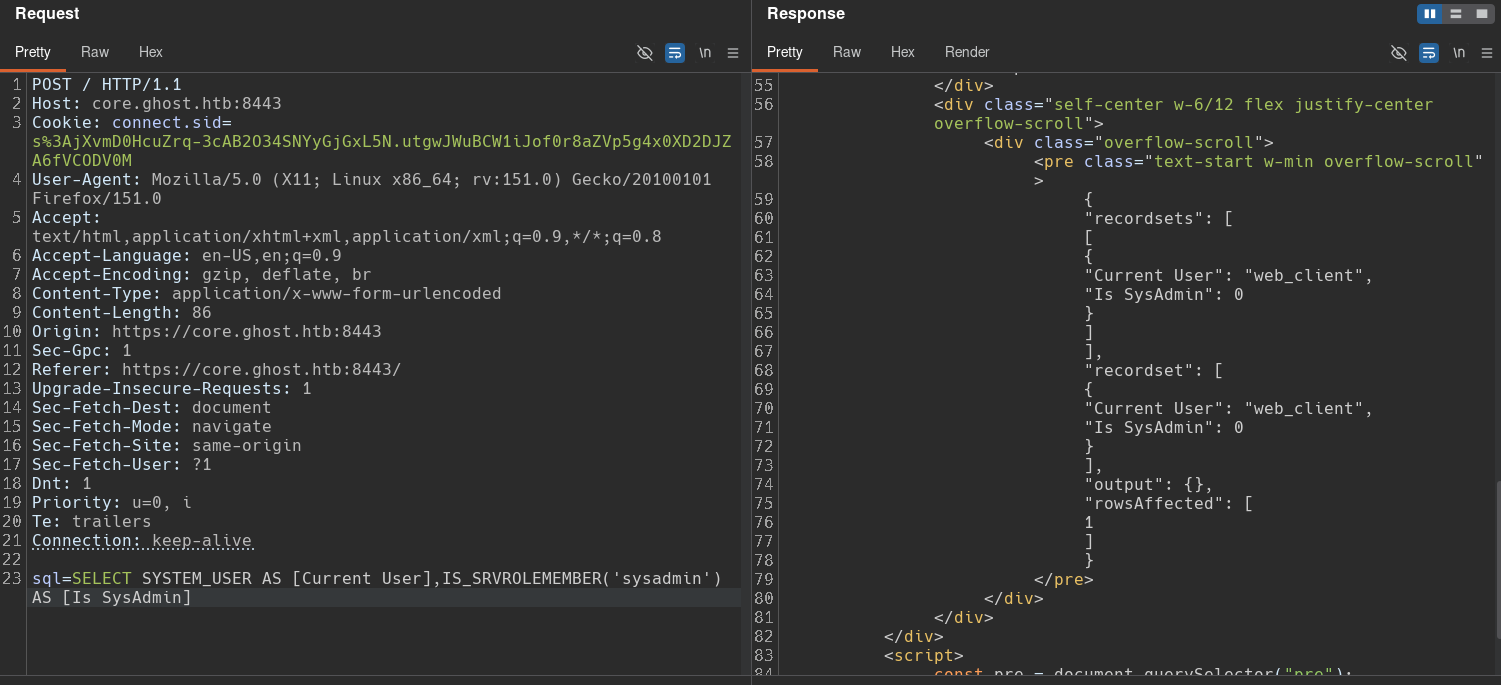Click the Cookie connect.sid header line
Image resolution: width=1501 pixels, height=685 pixels.
(382, 142)
